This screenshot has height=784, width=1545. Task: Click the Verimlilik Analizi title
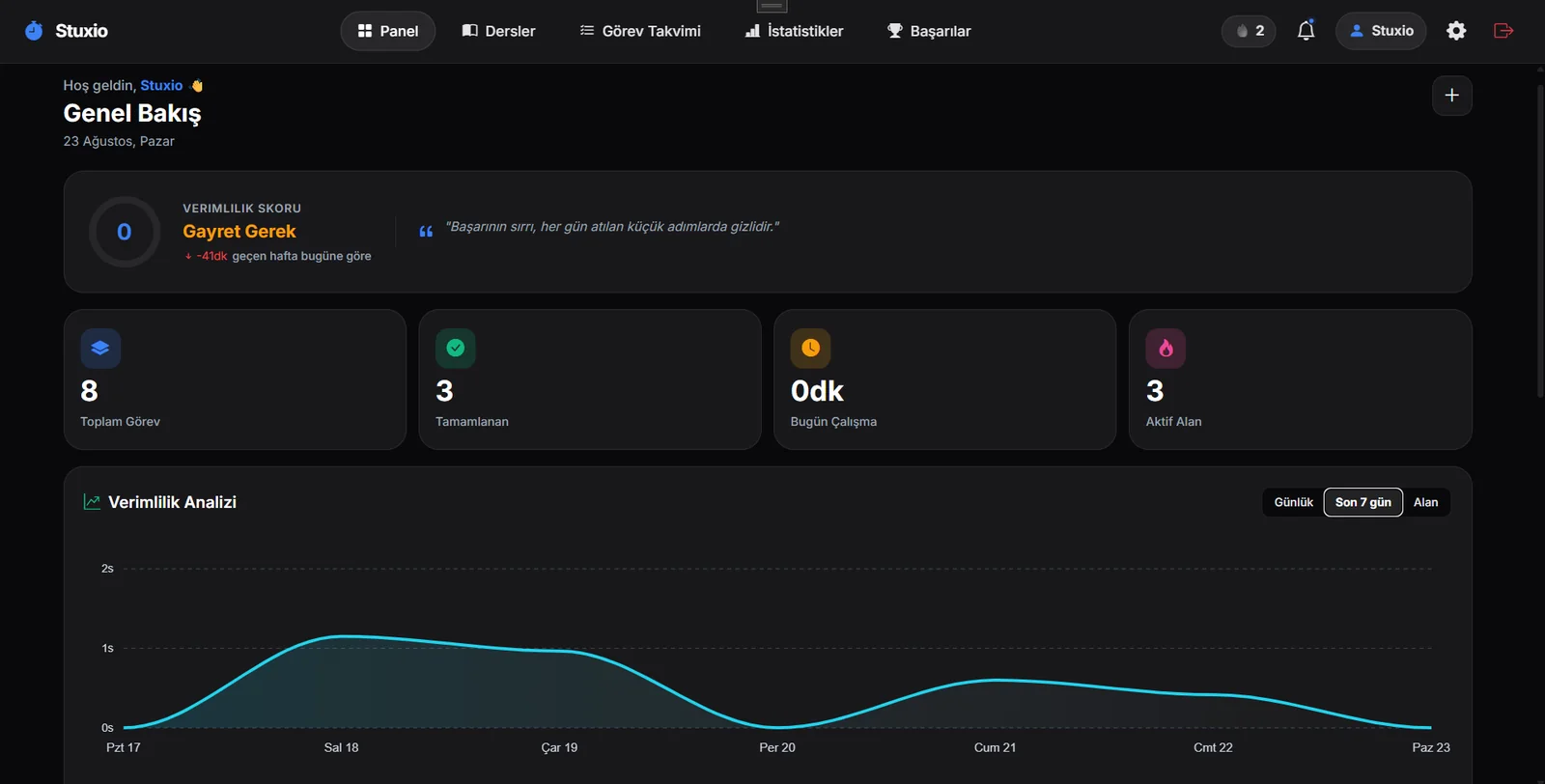172,502
